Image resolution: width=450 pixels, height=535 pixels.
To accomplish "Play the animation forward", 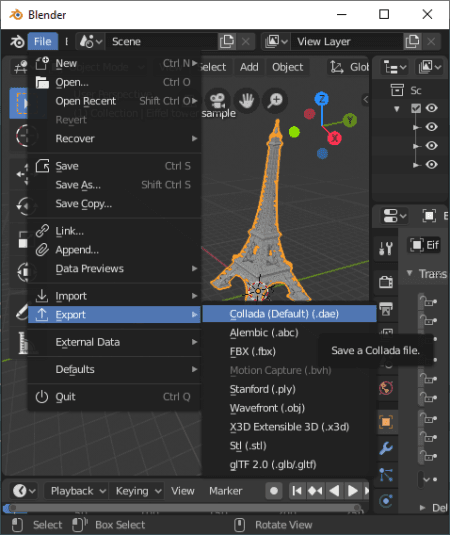I will tap(353, 491).
